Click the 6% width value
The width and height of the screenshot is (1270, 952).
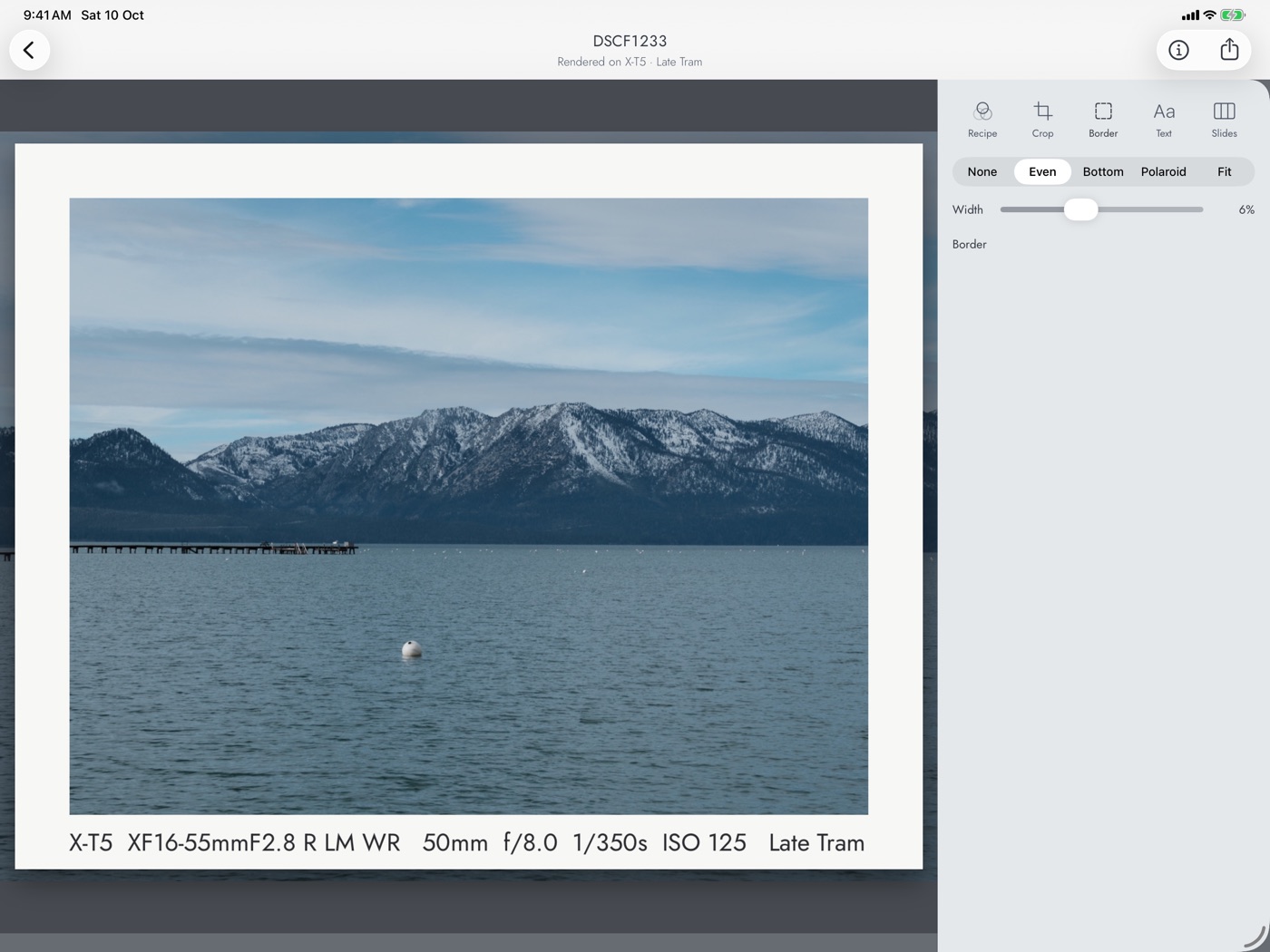click(x=1246, y=209)
